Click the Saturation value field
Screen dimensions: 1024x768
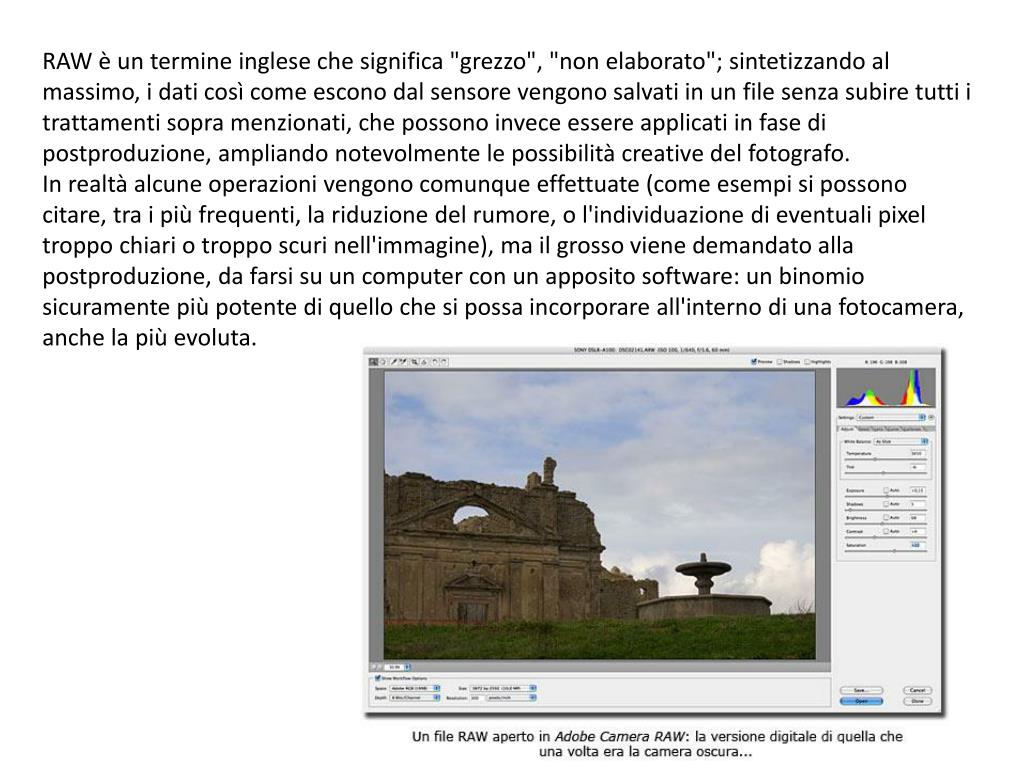tap(918, 545)
